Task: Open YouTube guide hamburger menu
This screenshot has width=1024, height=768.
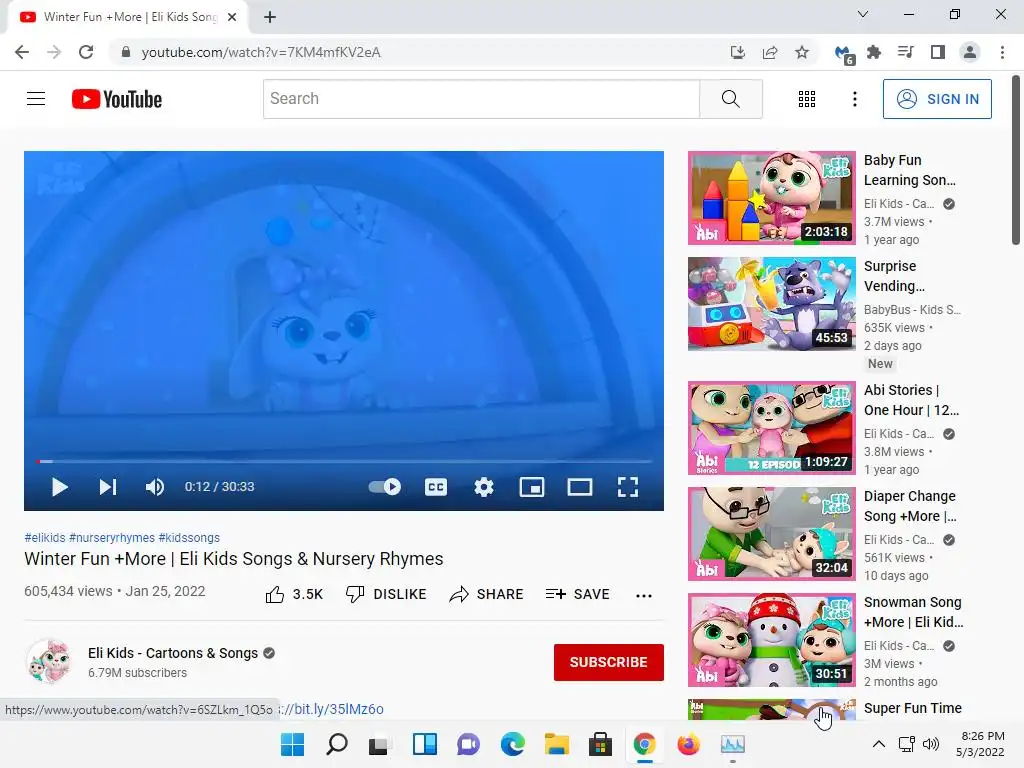Action: point(36,99)
